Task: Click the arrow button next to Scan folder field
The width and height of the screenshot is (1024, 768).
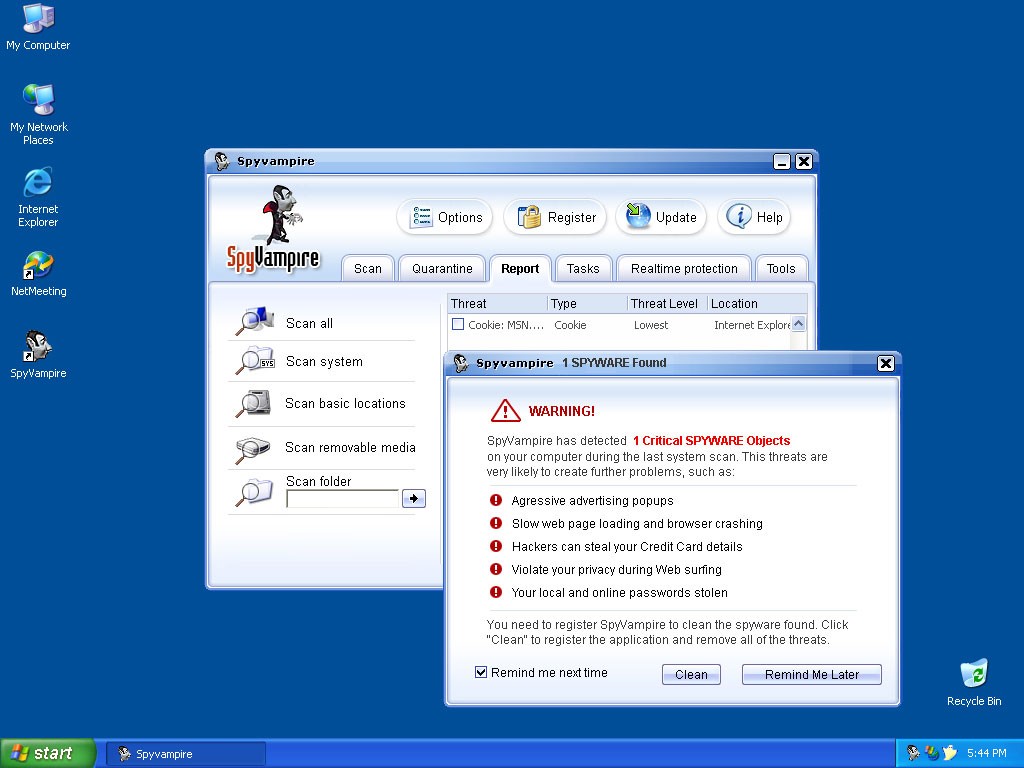Action: [x=413, y=498]
